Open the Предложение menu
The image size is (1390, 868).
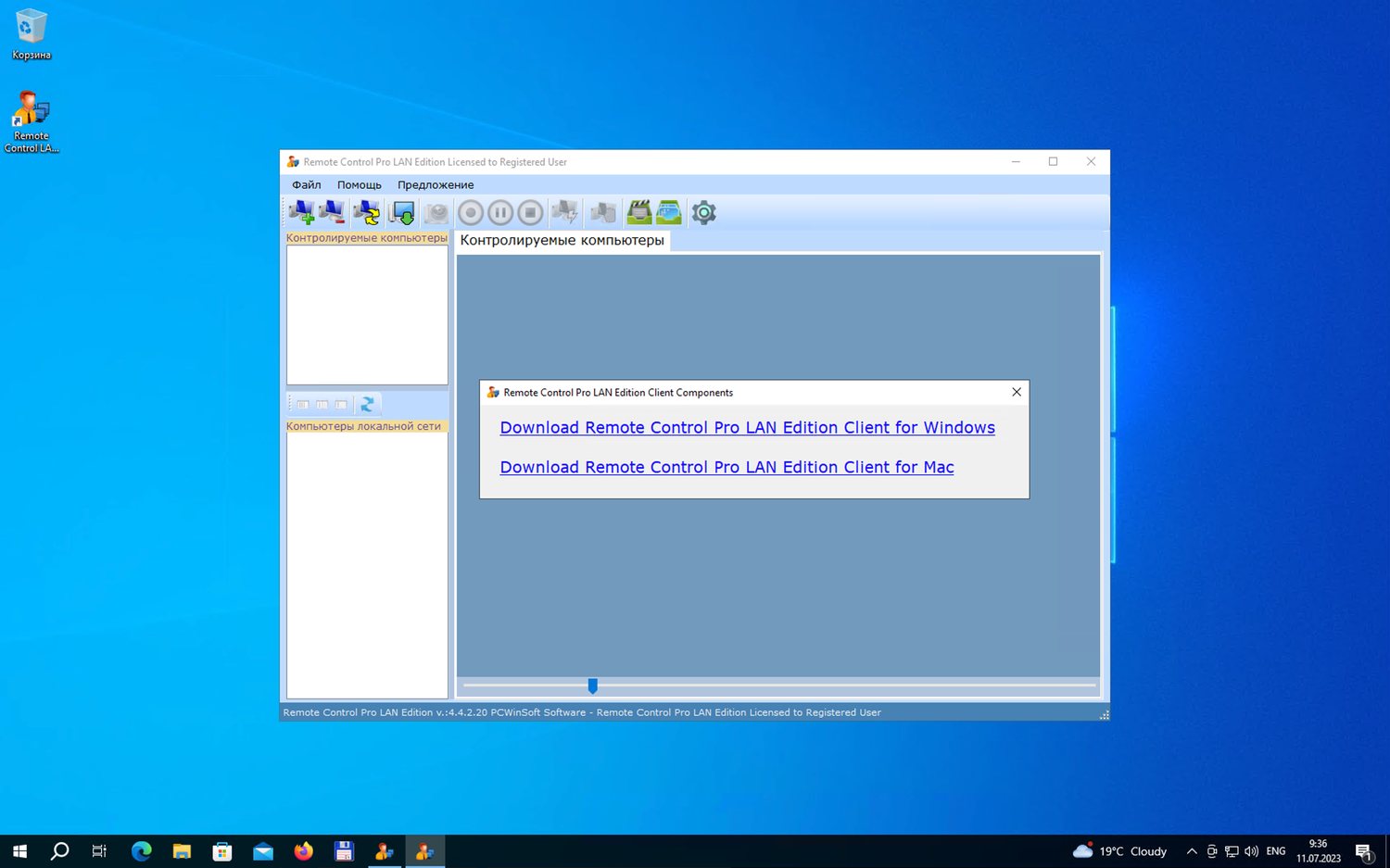coord(436,185)
